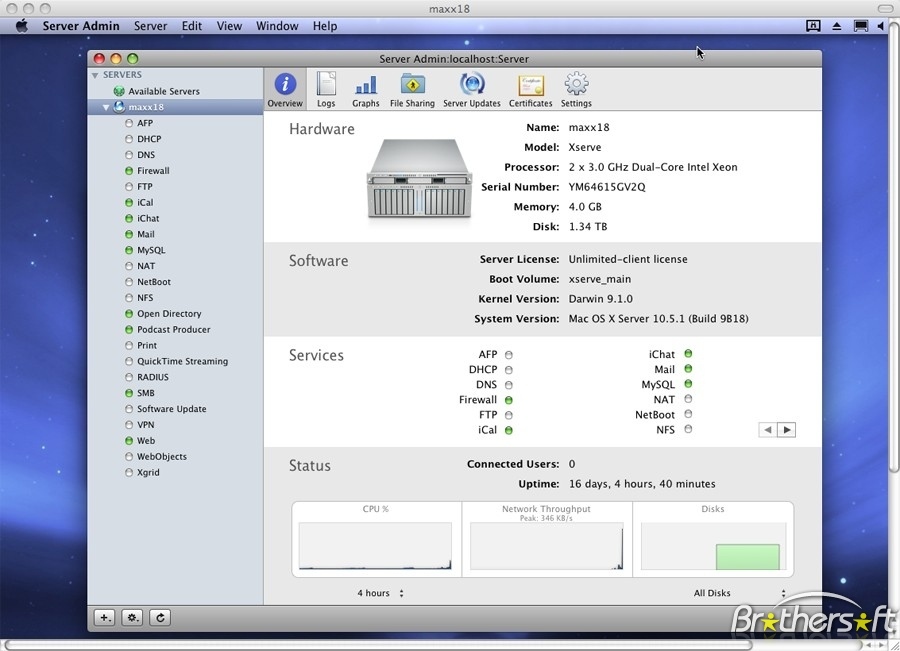Click the CPU % graph

pyautogui.click(x=375, y=546)
